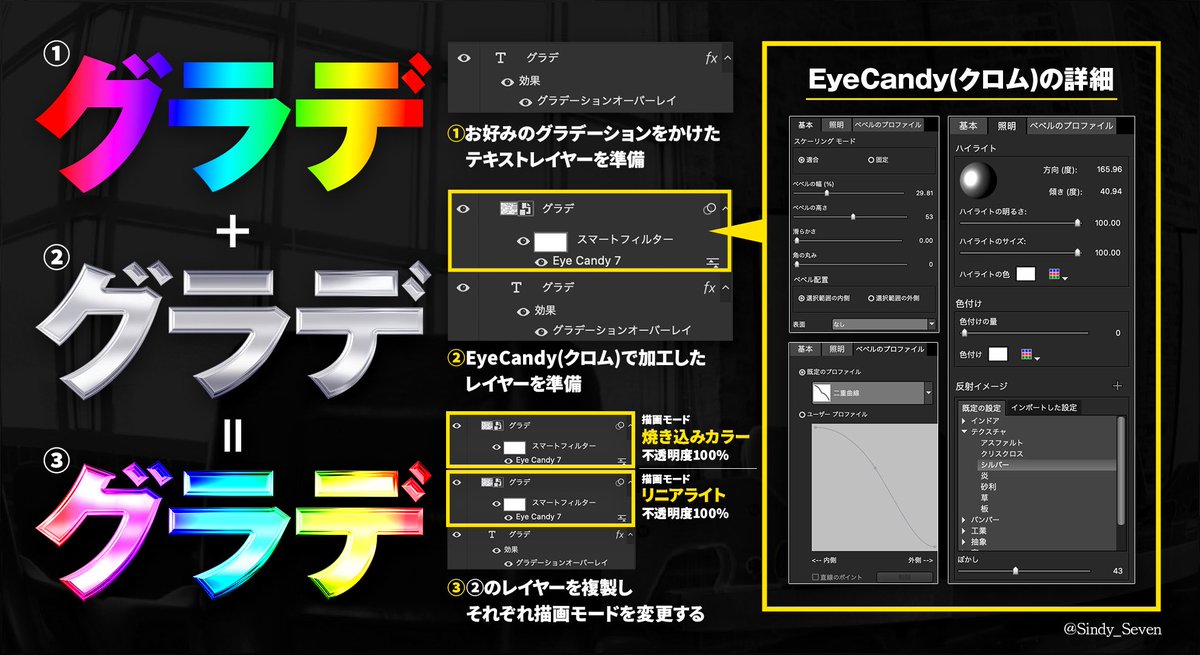Select the シルバー texture preset

[995, 463]
